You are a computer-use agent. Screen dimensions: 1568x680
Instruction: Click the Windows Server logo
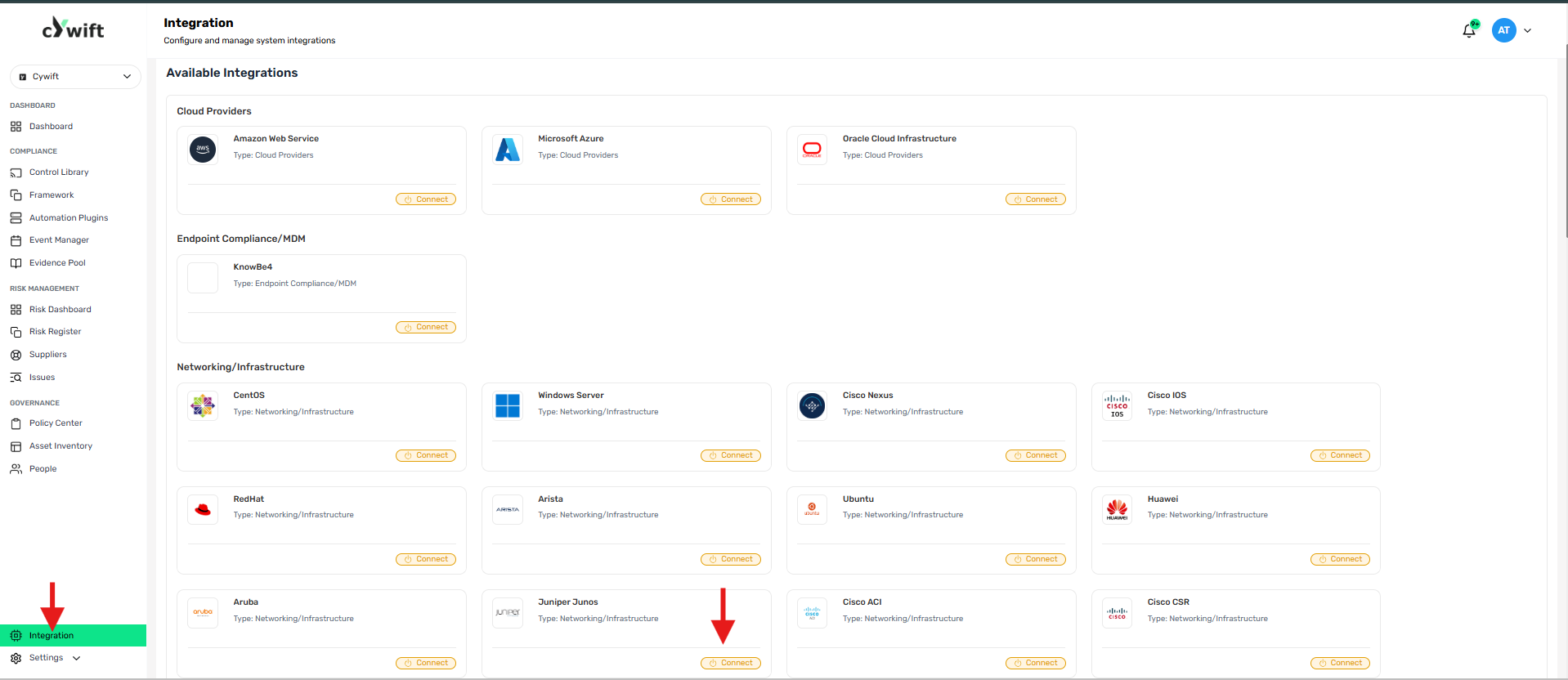(508, 406)
